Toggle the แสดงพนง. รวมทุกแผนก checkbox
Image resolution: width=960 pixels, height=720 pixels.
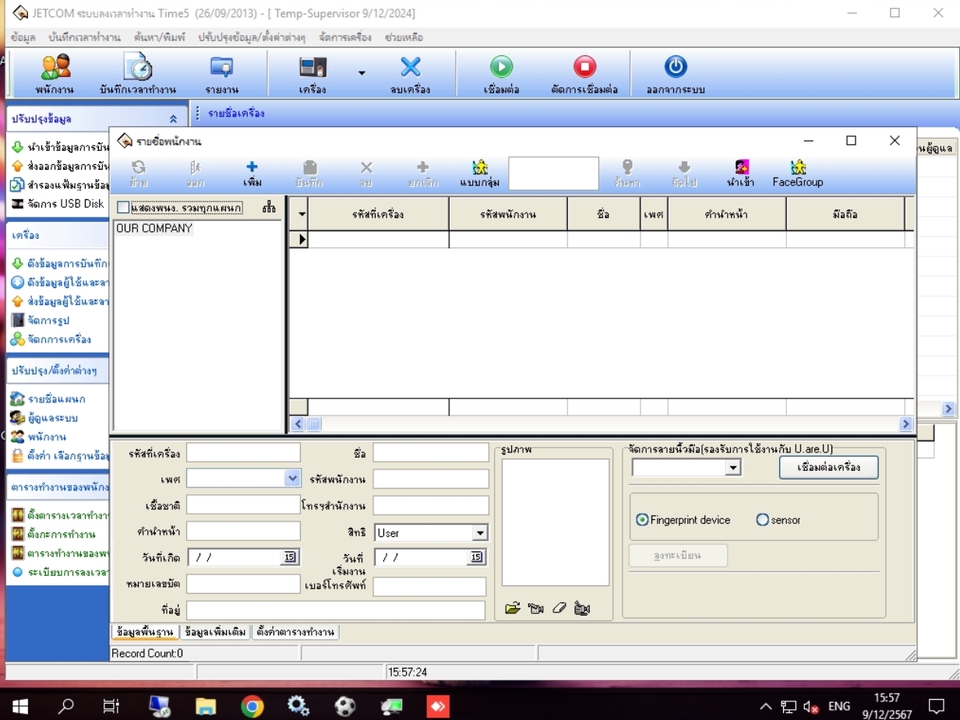point(123,208)
